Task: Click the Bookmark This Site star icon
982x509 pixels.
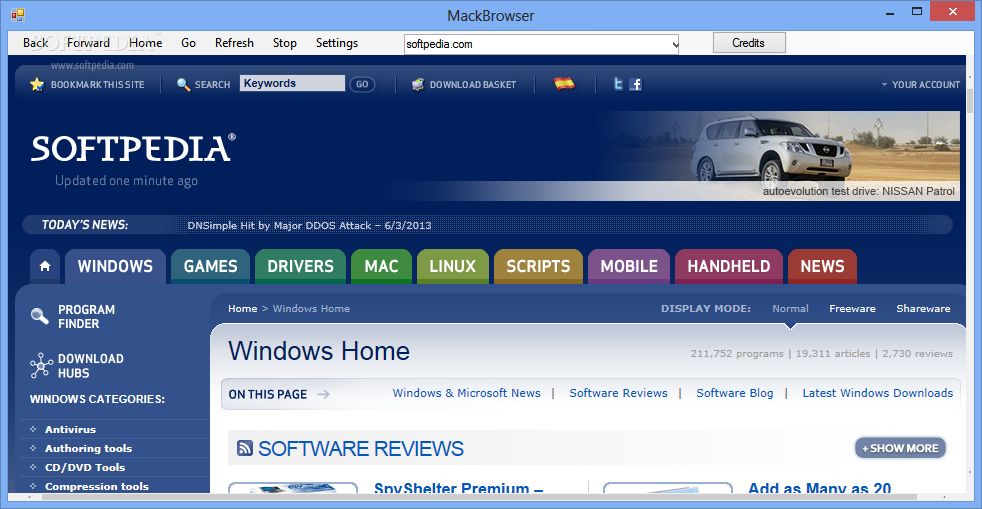Action: pyautogui.click(x=37, y=85)
